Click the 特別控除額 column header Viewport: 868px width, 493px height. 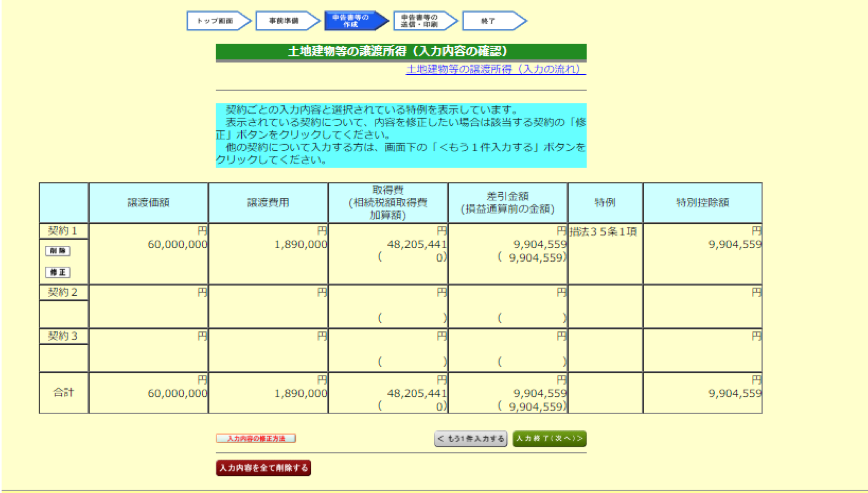pos(701,202)
